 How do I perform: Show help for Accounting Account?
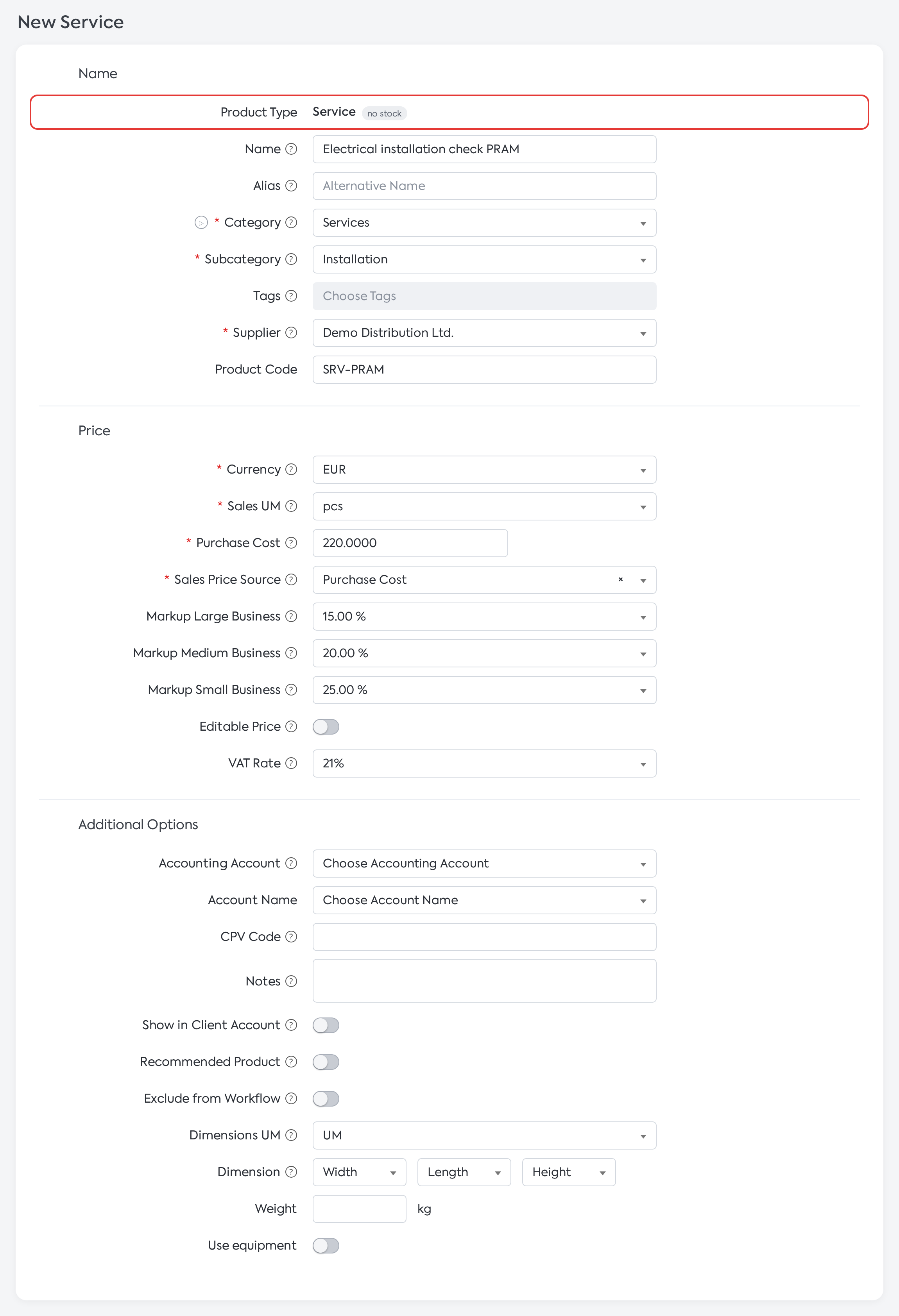(x=291, y=864)
